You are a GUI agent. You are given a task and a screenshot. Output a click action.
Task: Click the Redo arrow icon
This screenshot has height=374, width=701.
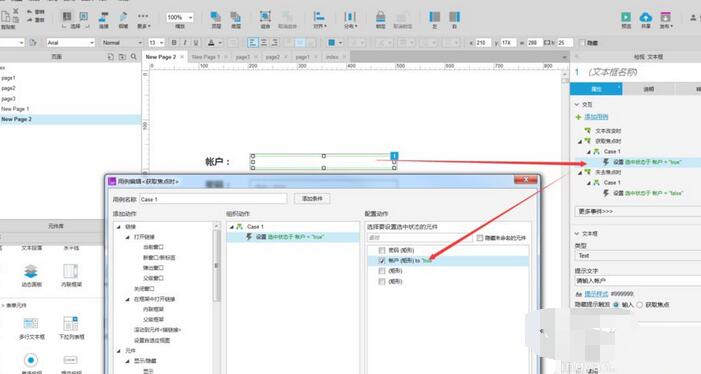point(30,20)
